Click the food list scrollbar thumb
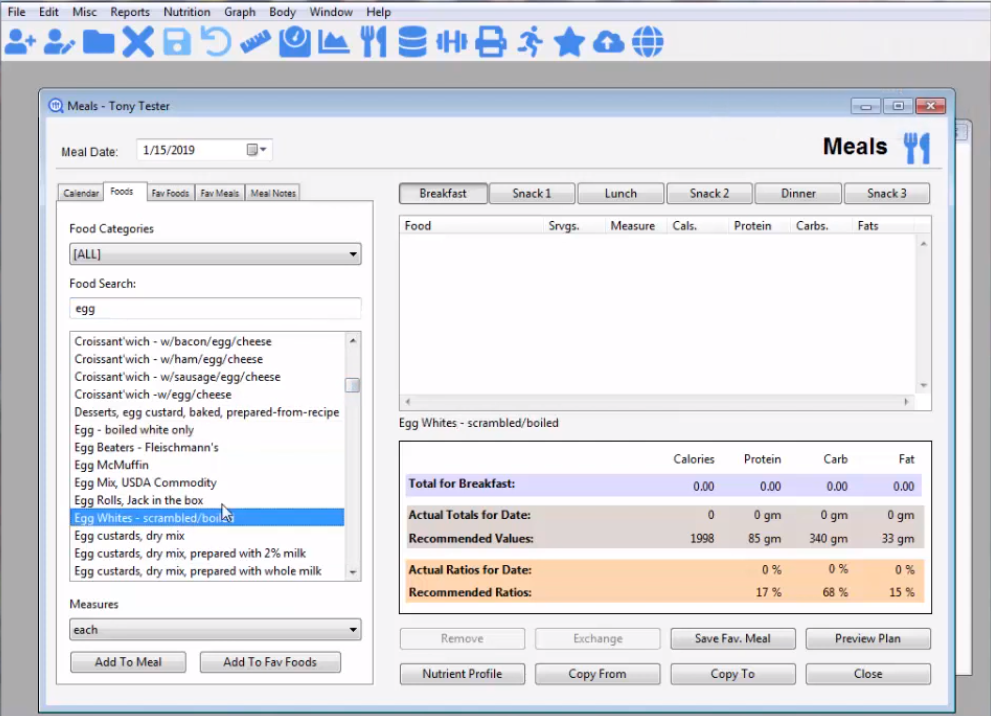The image size is (991, 716). pos(353,385)
